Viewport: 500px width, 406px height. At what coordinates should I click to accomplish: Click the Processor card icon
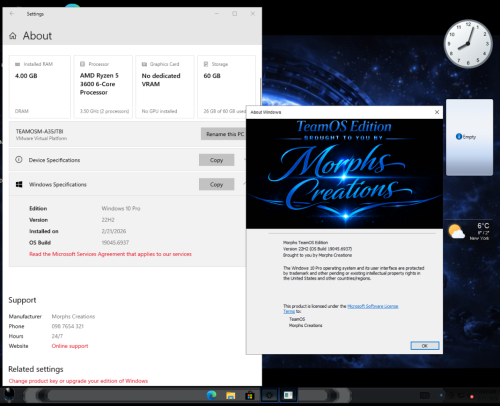pyautogui.click(x=82, y=64)
